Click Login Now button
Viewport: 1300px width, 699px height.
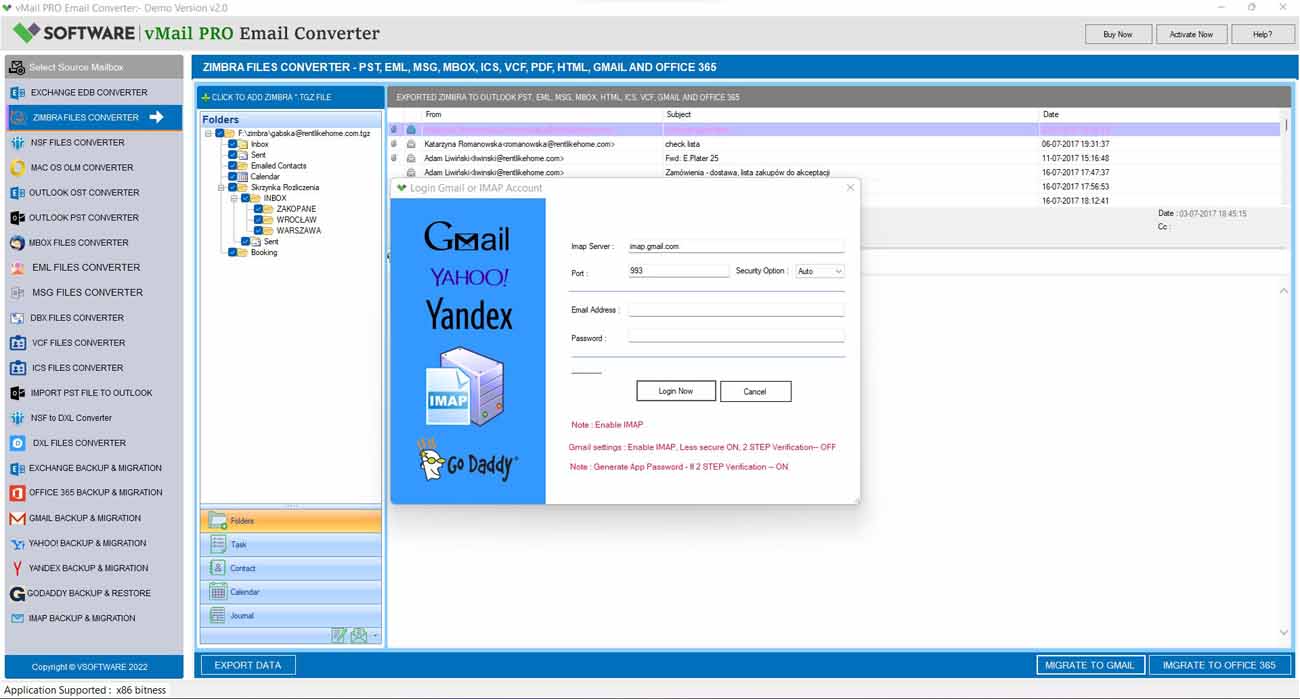676,391
